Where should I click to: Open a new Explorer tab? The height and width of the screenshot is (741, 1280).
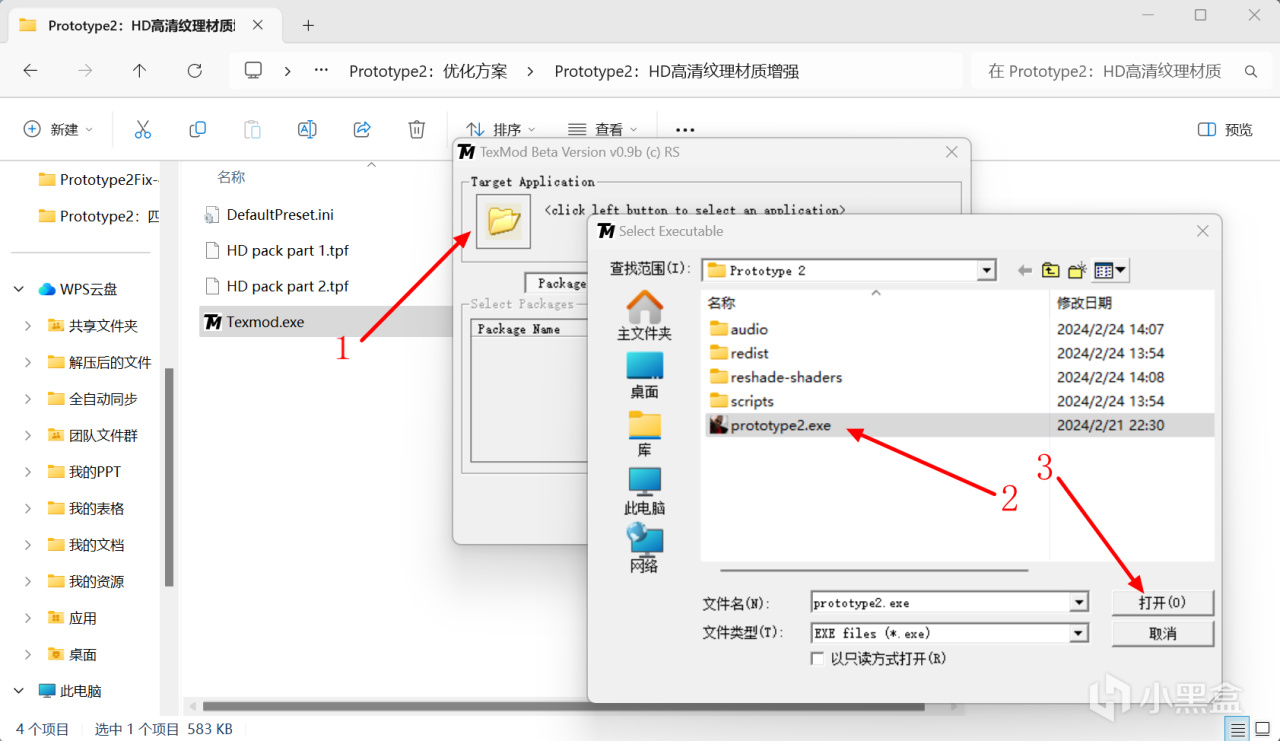pos(308,25)
